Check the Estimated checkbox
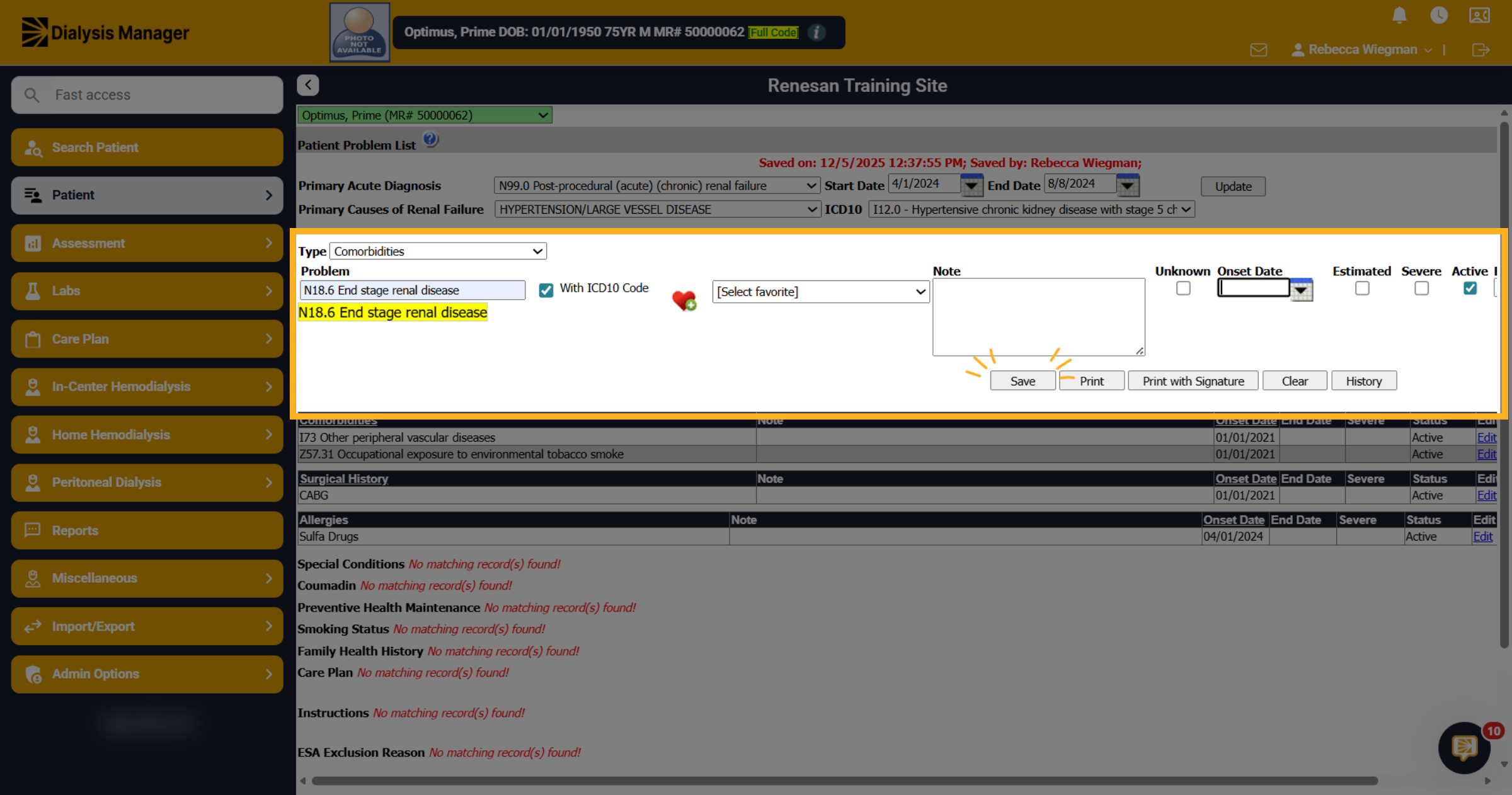 (1362, 289)
